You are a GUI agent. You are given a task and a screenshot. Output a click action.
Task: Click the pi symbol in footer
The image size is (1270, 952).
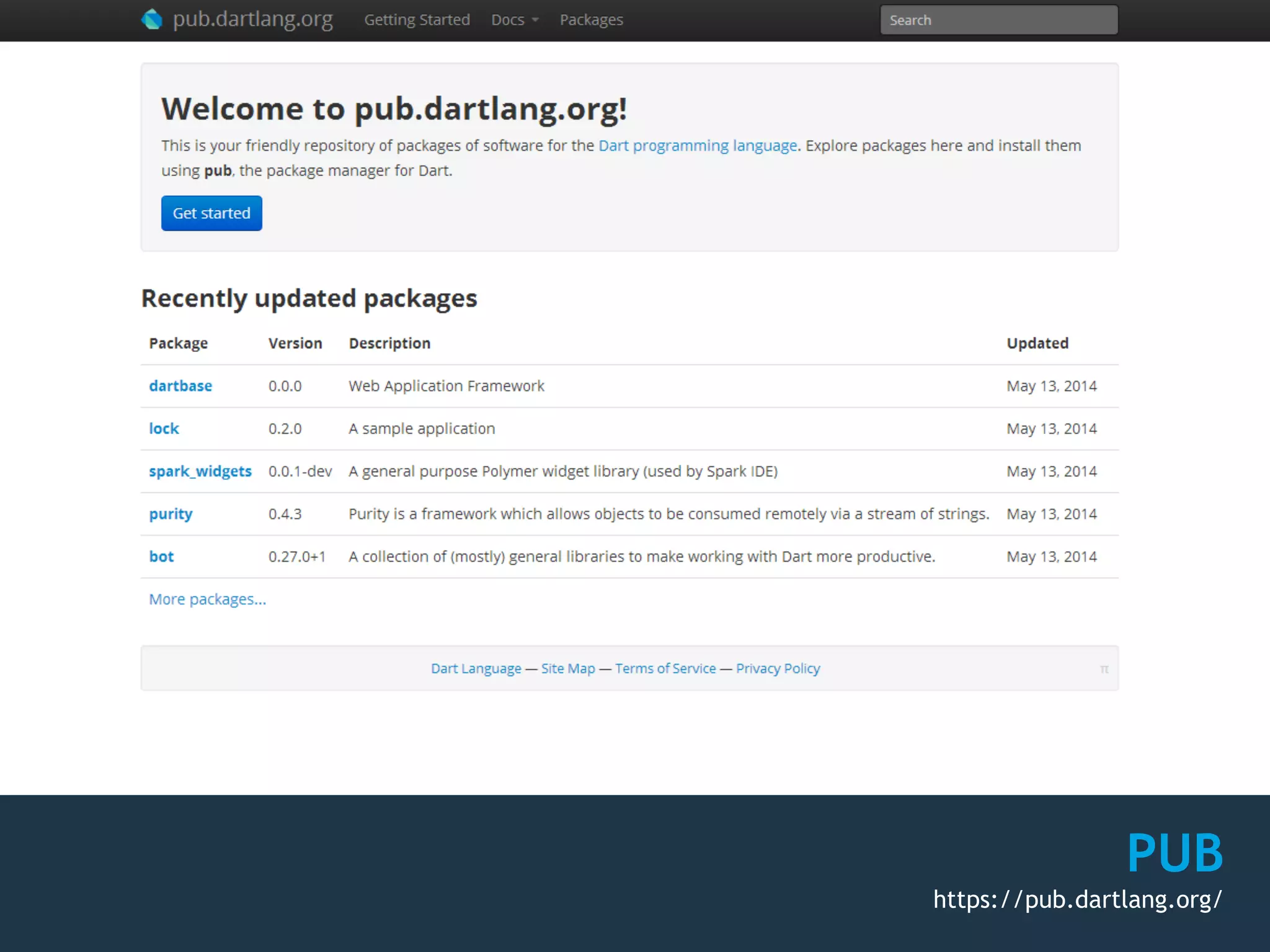point(1104,669)
